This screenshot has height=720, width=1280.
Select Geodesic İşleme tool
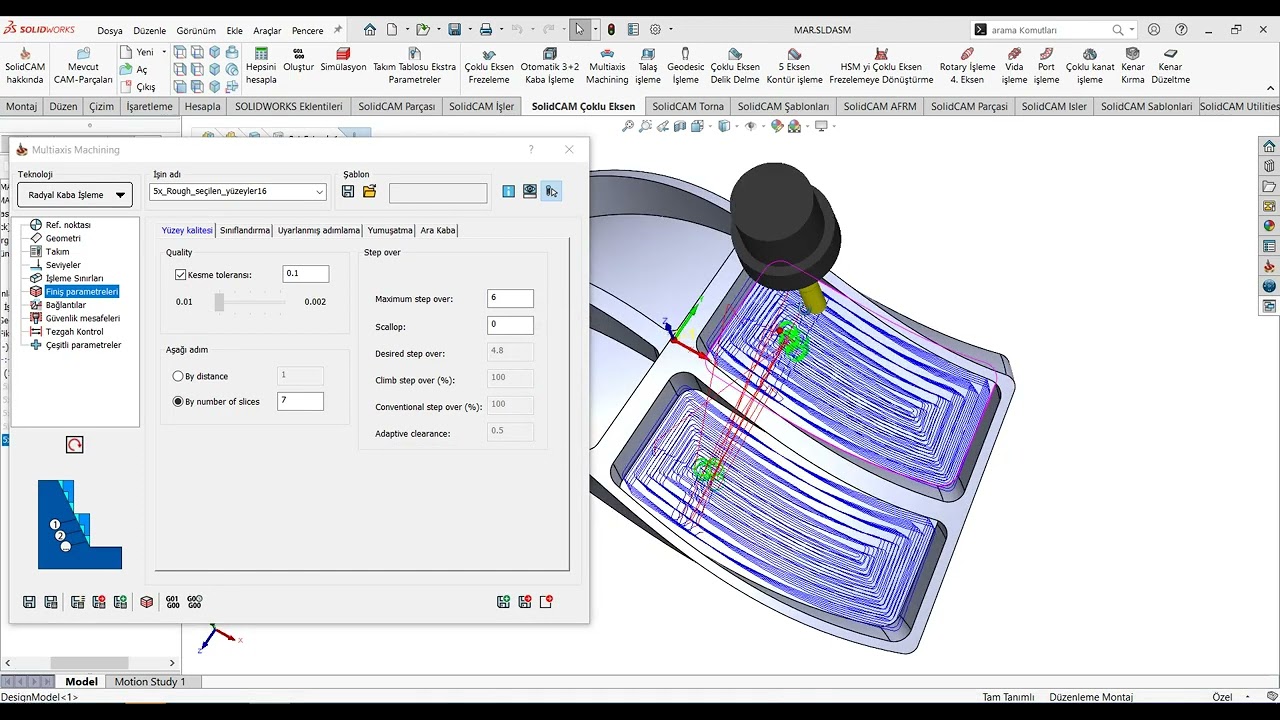[x=685, y=66]
